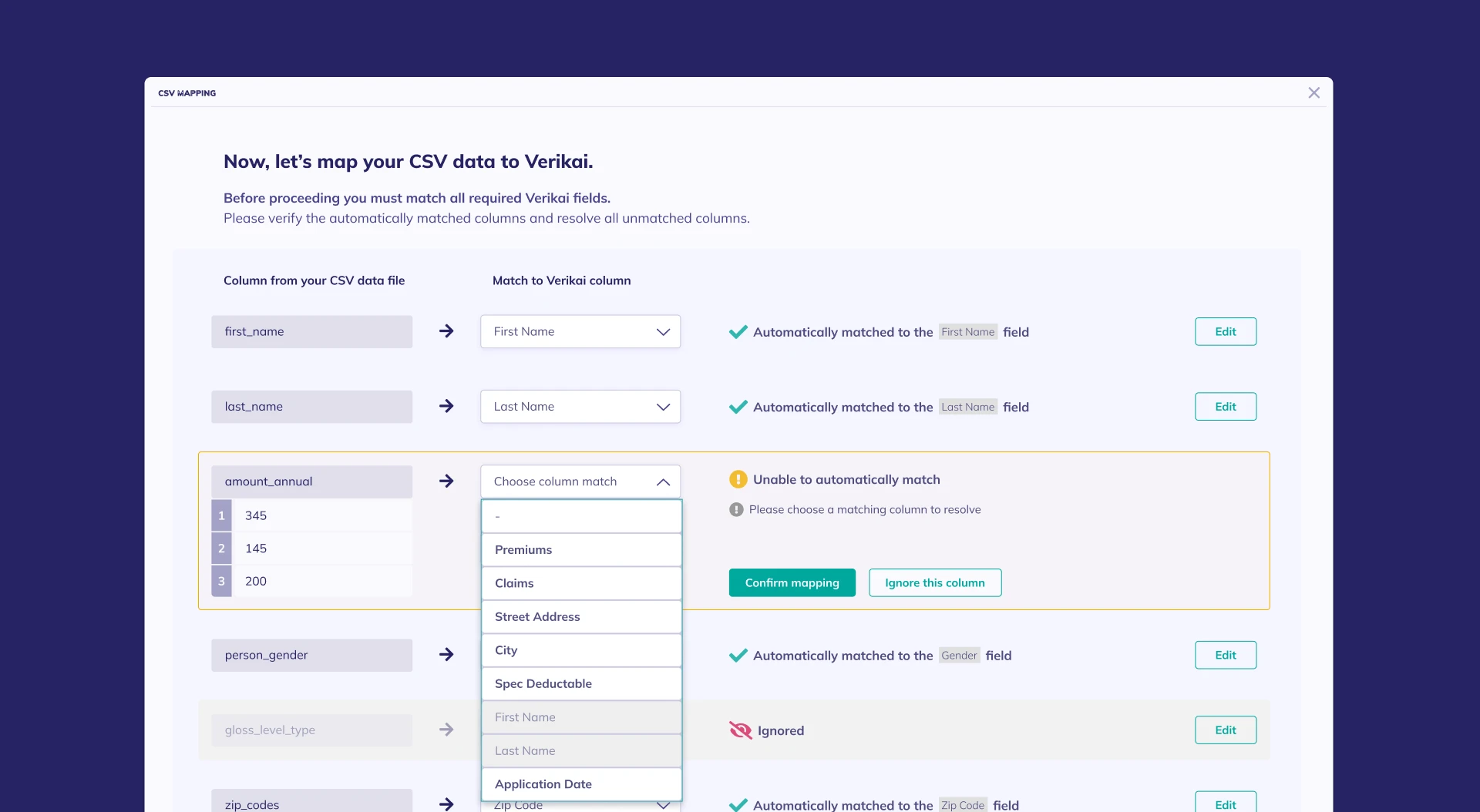Click the info icon near the resolve message

(737, 509)
